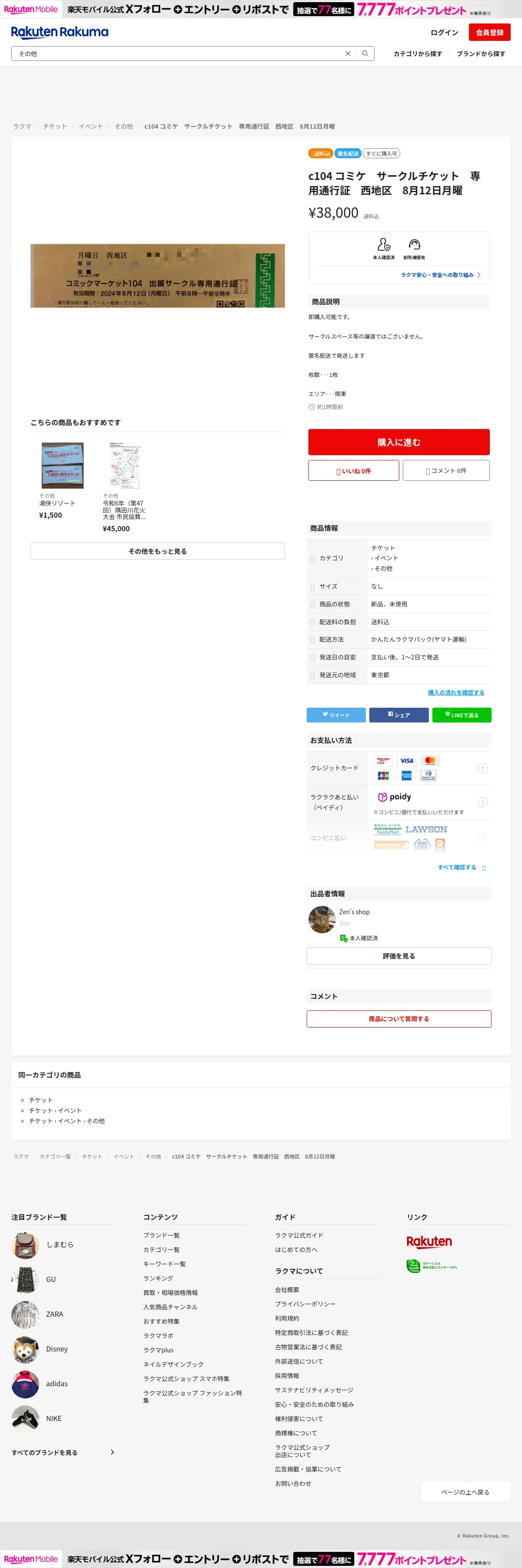Click the VISA card logo
Image resolution: width=522 pixels, height=1568 pixels.
(x=406, y=760)
